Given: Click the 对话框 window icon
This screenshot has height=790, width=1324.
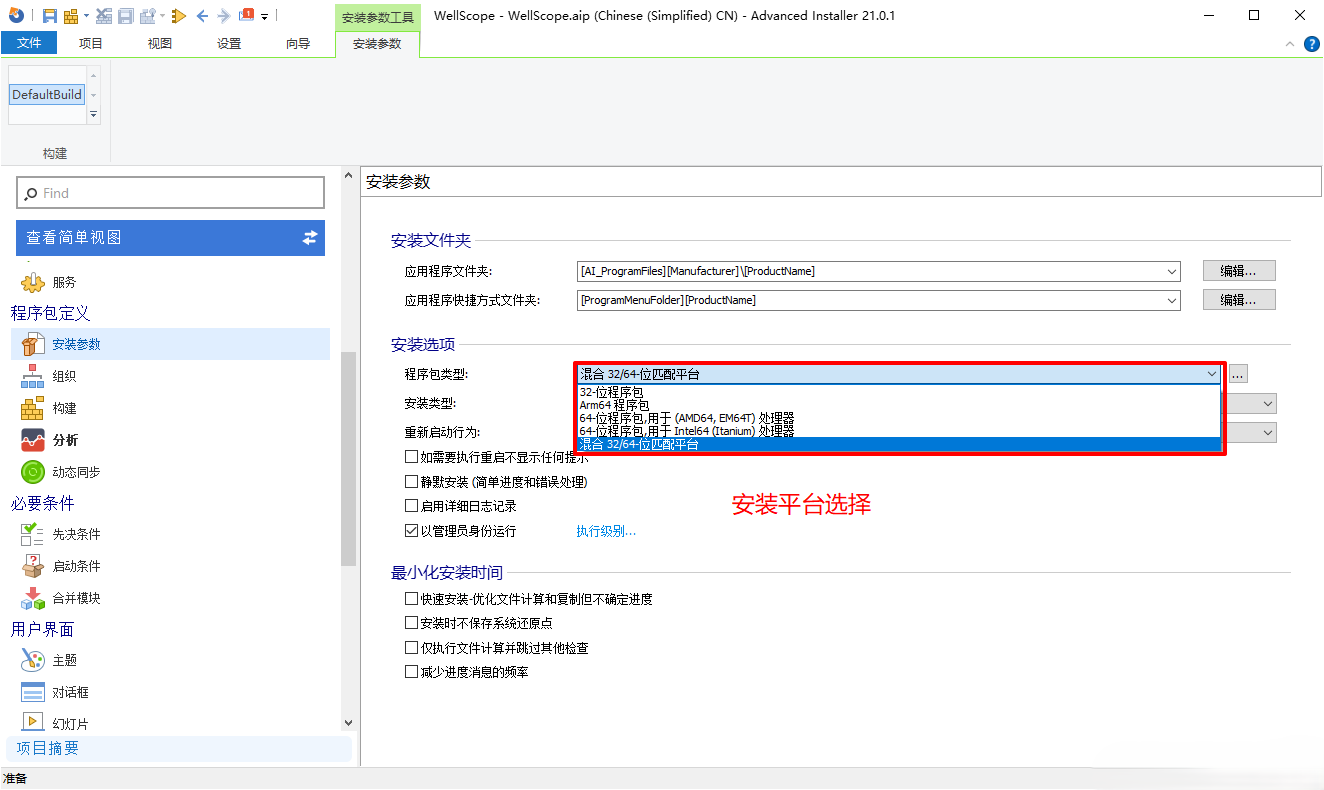Looking at the screenshot, I should [33, 692].
